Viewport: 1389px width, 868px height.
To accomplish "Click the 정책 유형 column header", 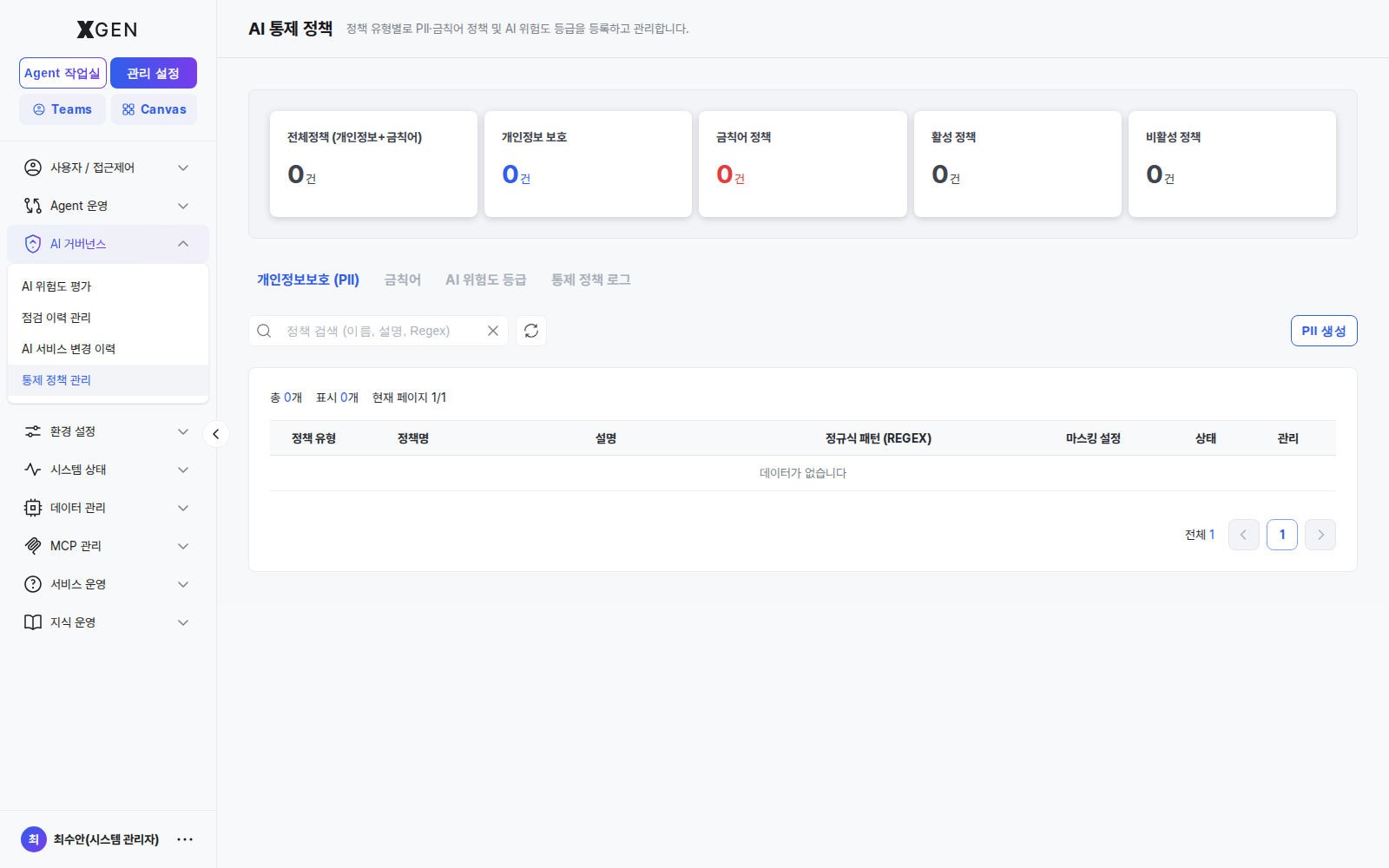I will [313, 438].
